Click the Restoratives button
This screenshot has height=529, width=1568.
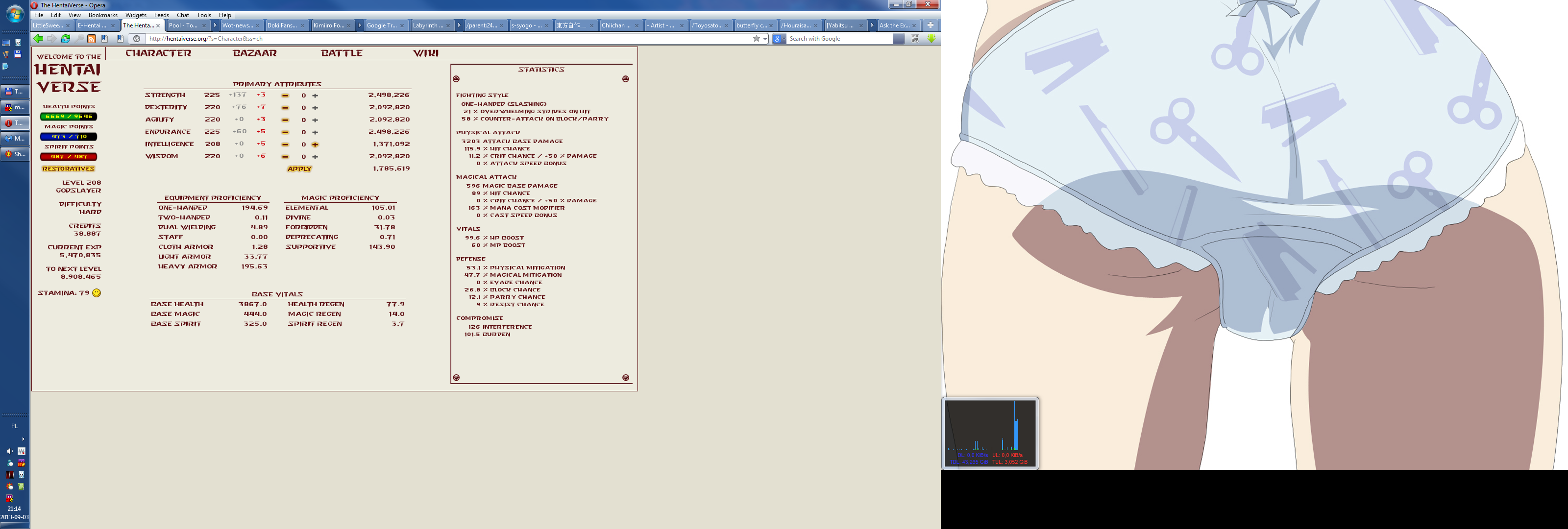68,169
